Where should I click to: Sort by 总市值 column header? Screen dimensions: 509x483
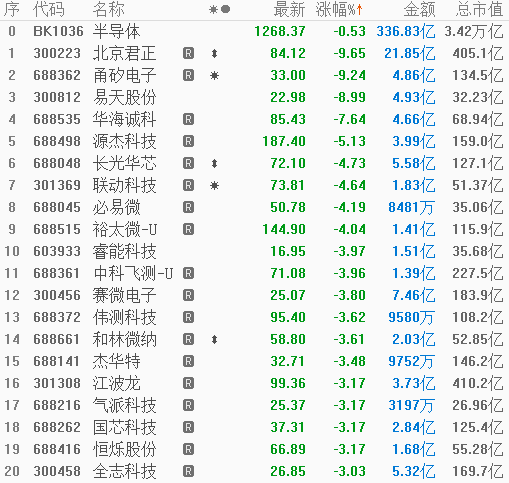(x=479, y=9)
